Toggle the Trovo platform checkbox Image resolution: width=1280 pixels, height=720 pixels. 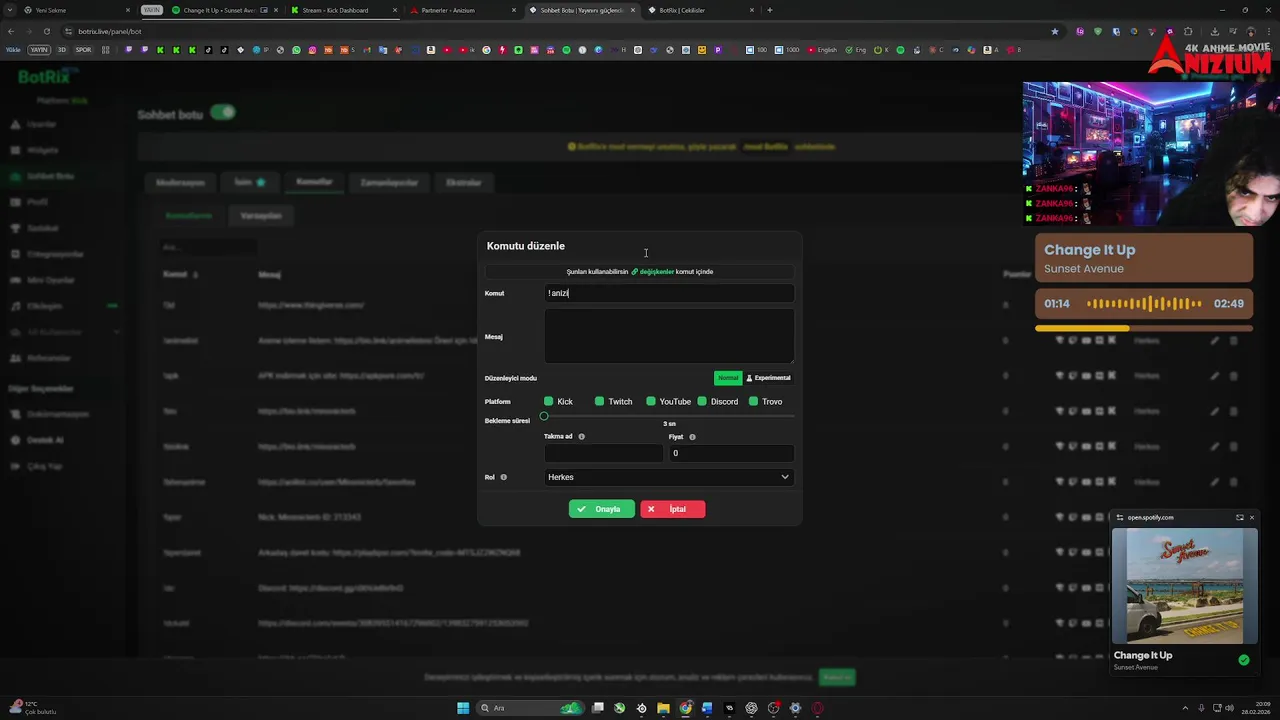(753, 401)
